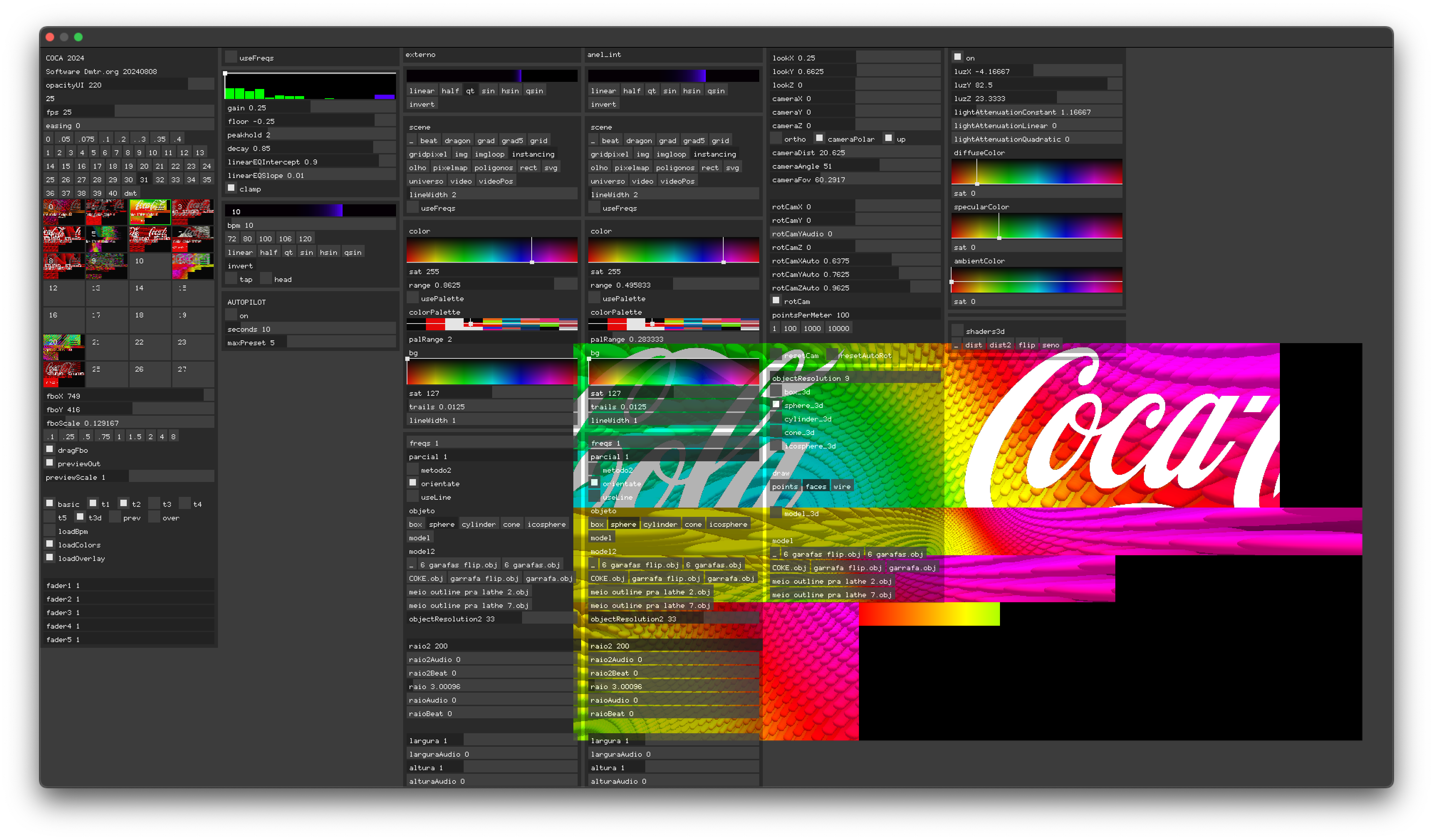Pick a hue on diffuseColor bar
Viewport: 1433px width, 840px height.
[1037, 172]
